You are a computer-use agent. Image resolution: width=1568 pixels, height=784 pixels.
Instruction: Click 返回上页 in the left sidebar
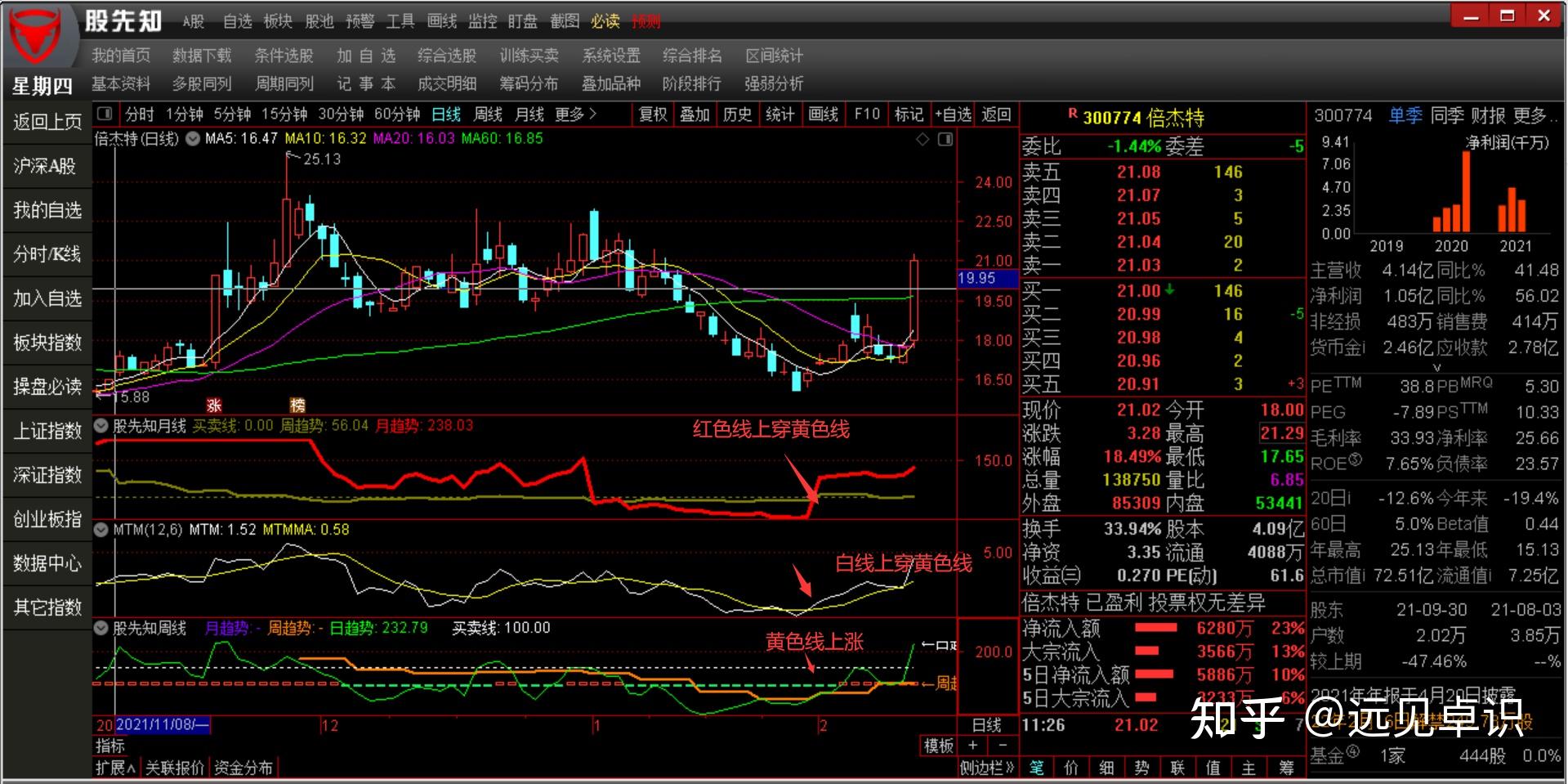tap(47, 123)
